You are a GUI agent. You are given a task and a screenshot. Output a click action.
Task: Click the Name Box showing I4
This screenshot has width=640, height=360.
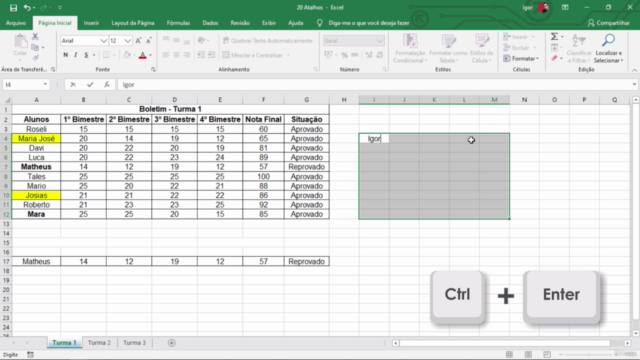pyautogui.click(x=21, y=84)
